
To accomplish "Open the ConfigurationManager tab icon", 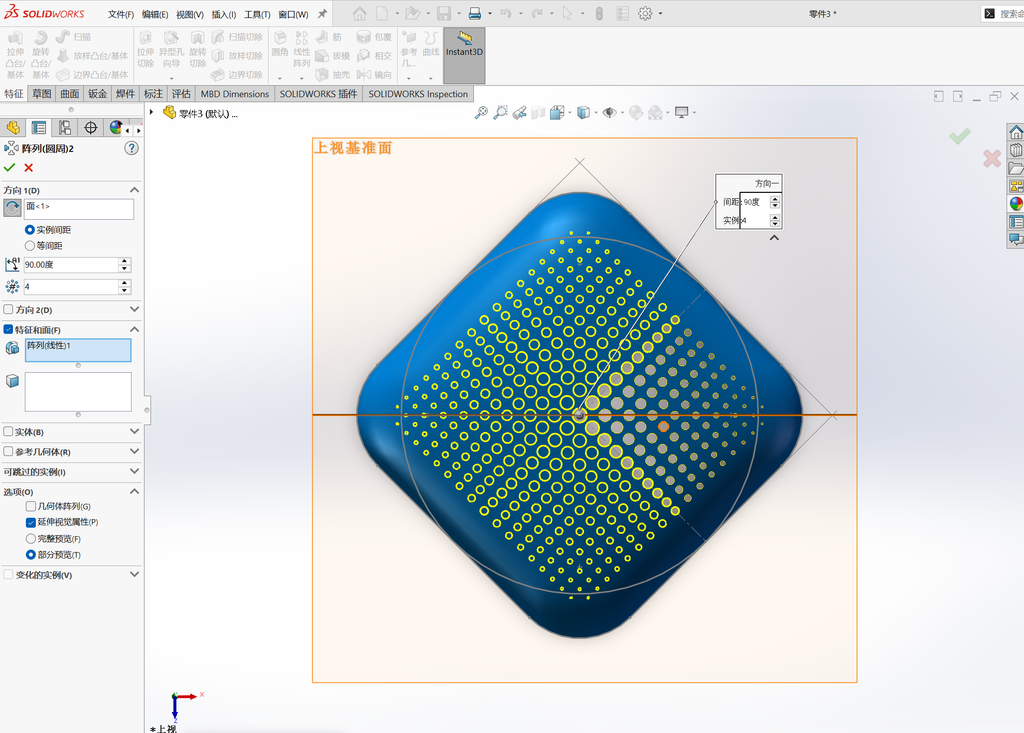I will pyautogui.click(x=65, y=127).
